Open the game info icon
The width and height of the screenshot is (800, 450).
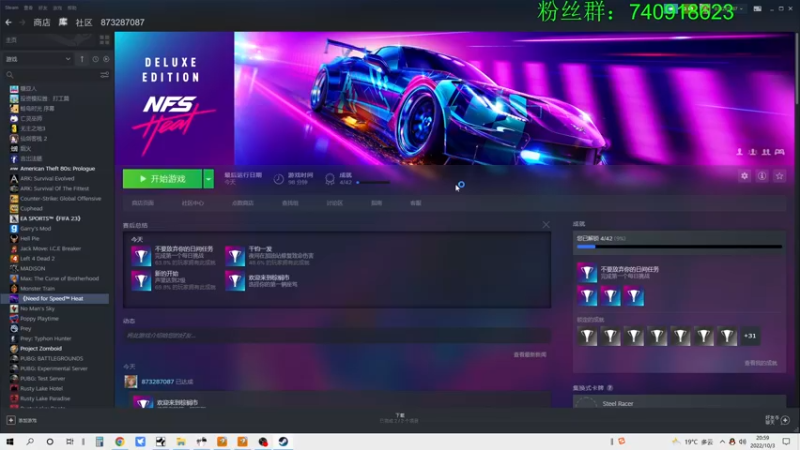(762, 176)
